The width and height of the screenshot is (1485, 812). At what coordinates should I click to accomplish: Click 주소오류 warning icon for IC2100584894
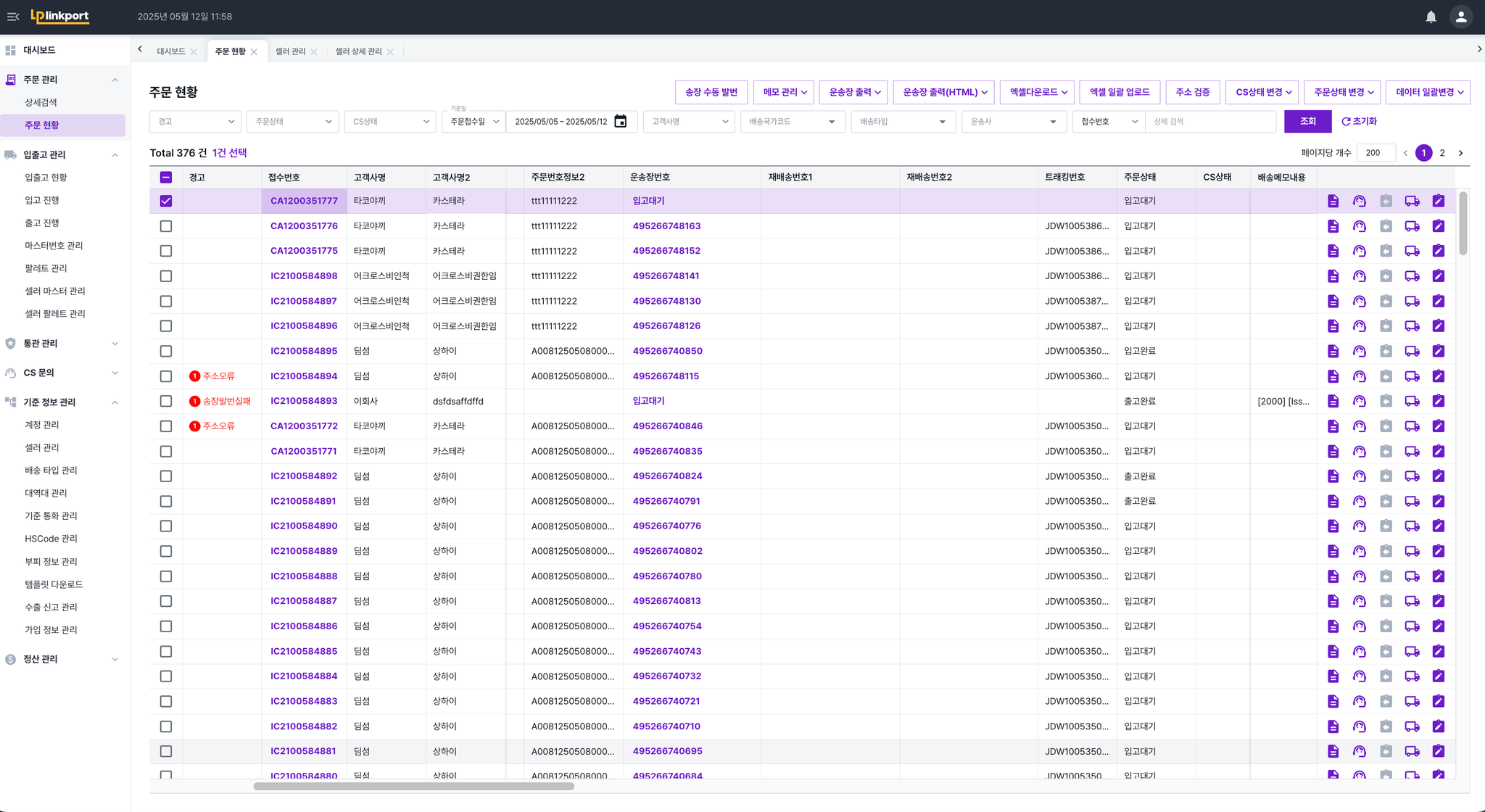pos(194,376)
